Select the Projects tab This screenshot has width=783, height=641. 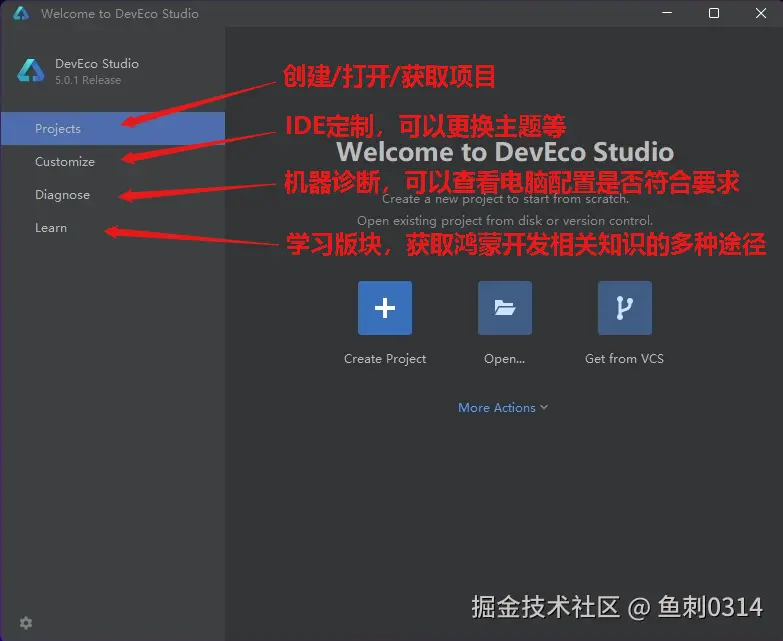coord(113,128)
